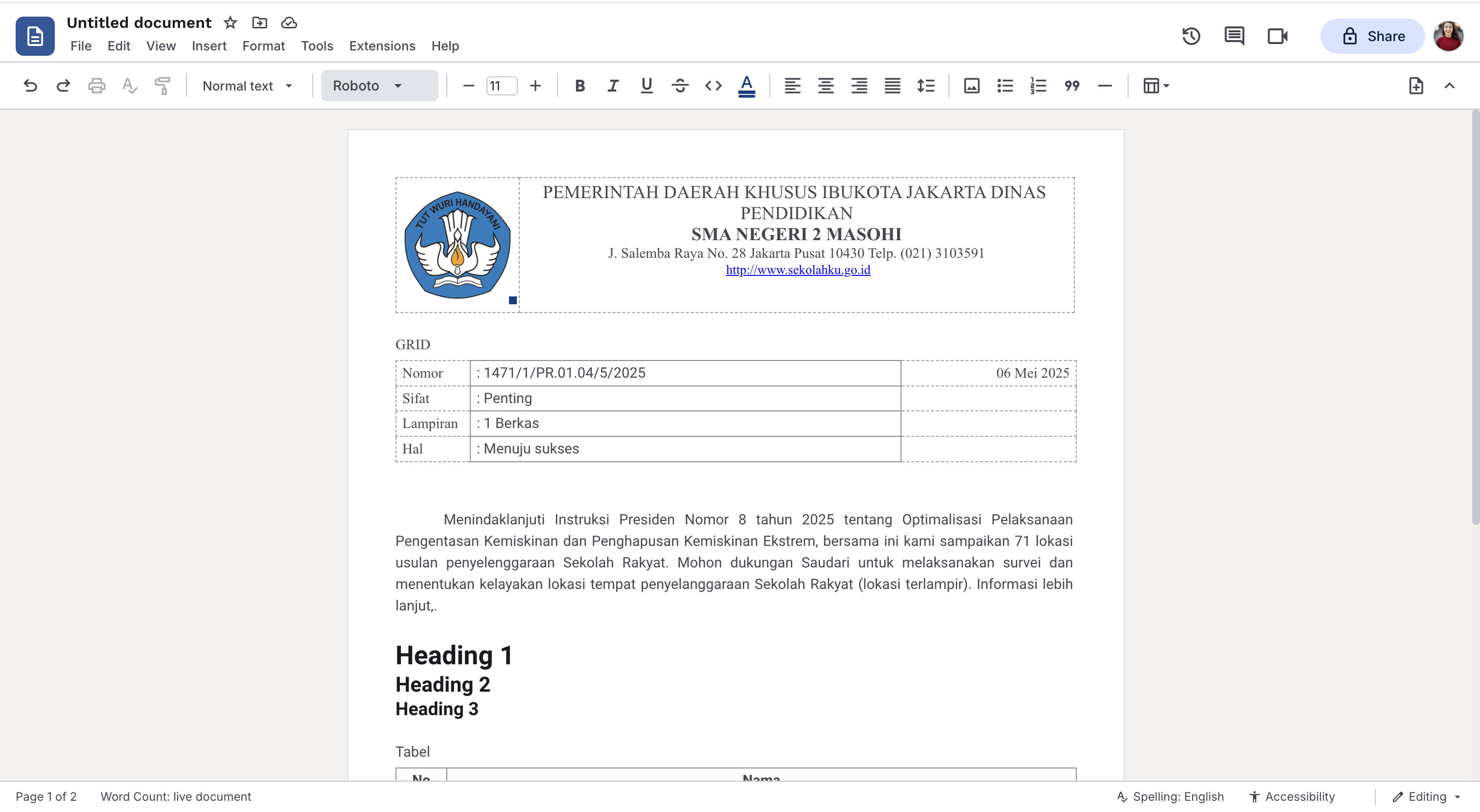Insert an image from toolbar
The height and width of the screenshot is (812, 1480).
[971, 86]
